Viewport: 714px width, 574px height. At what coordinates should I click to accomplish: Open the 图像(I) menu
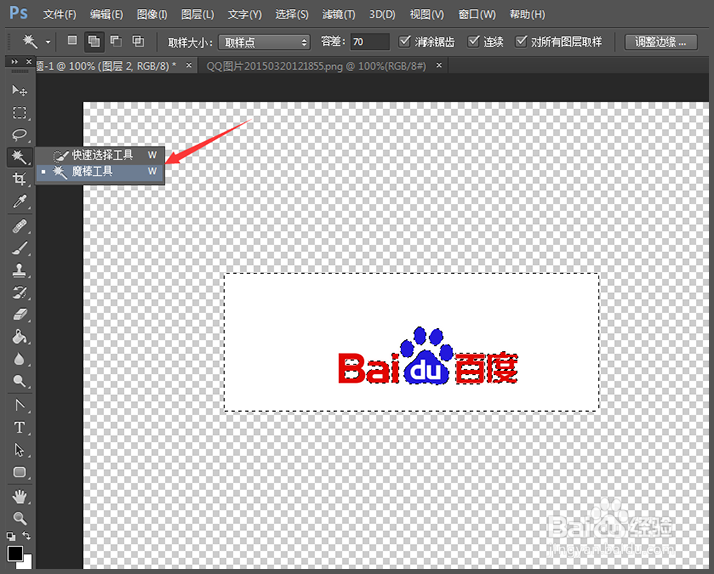(x=152, y=15)
